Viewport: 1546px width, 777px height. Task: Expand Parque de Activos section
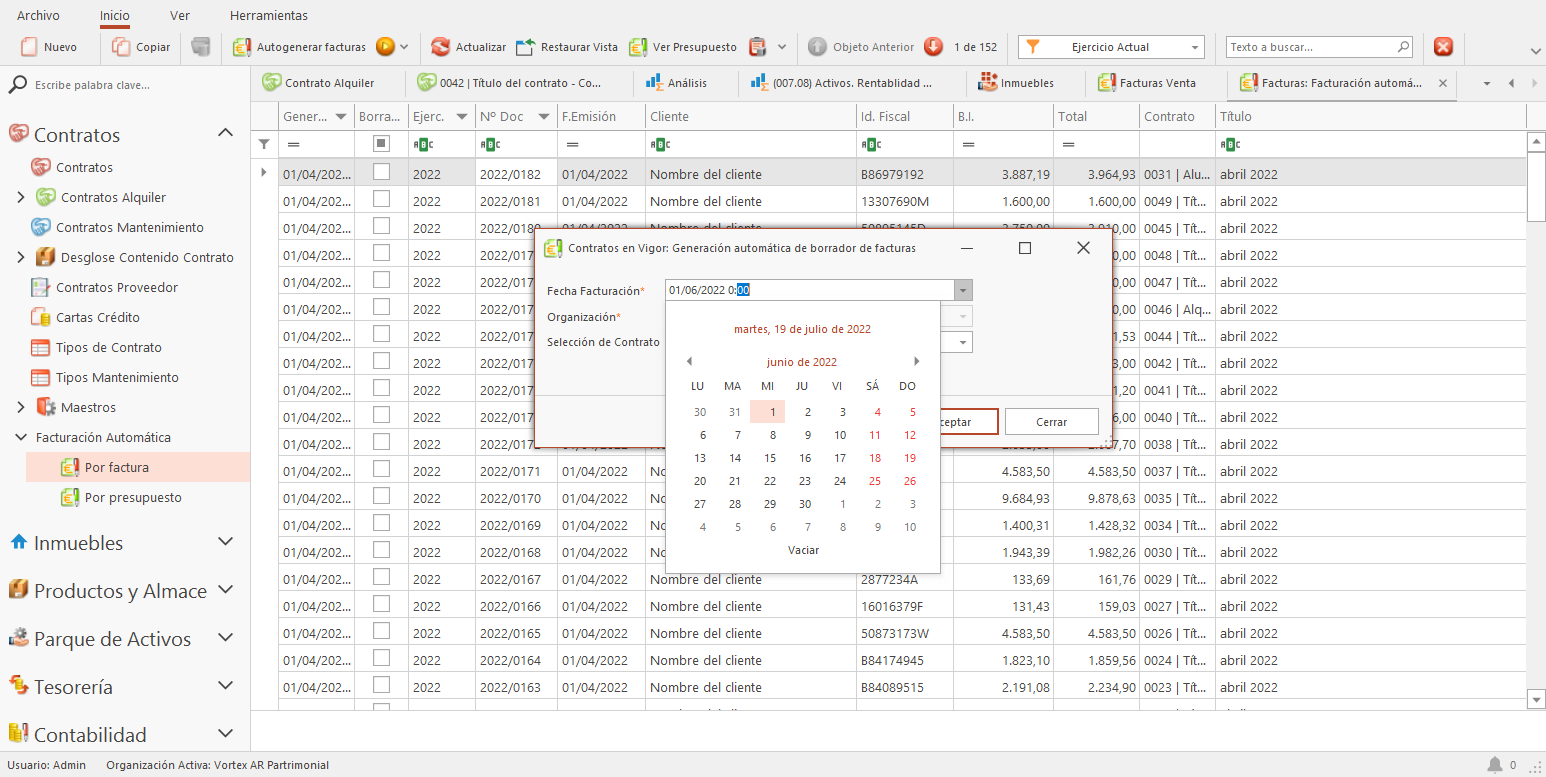click(x=226, y=638)
